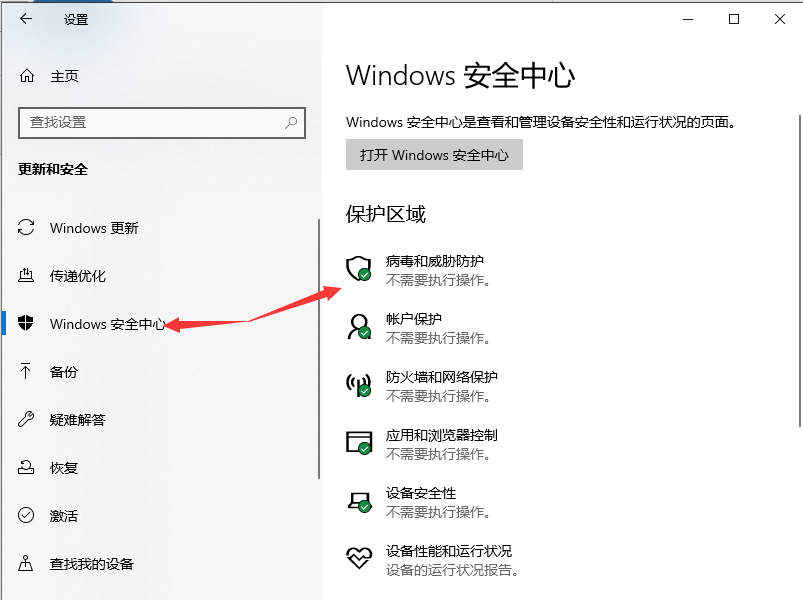Click the device security (设备安全性) icon
Image resolution: width=803 pixels, height=600 pixels.
(x=358, y=501)
